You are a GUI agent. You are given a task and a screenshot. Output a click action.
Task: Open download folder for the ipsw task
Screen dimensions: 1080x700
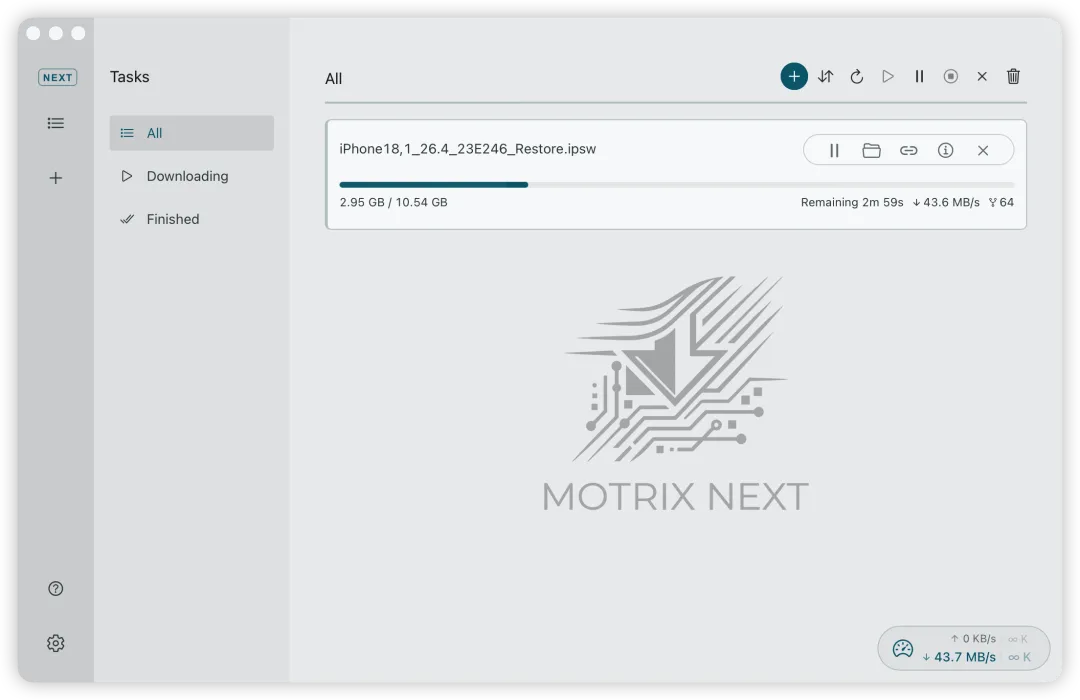tap(871, 150)
